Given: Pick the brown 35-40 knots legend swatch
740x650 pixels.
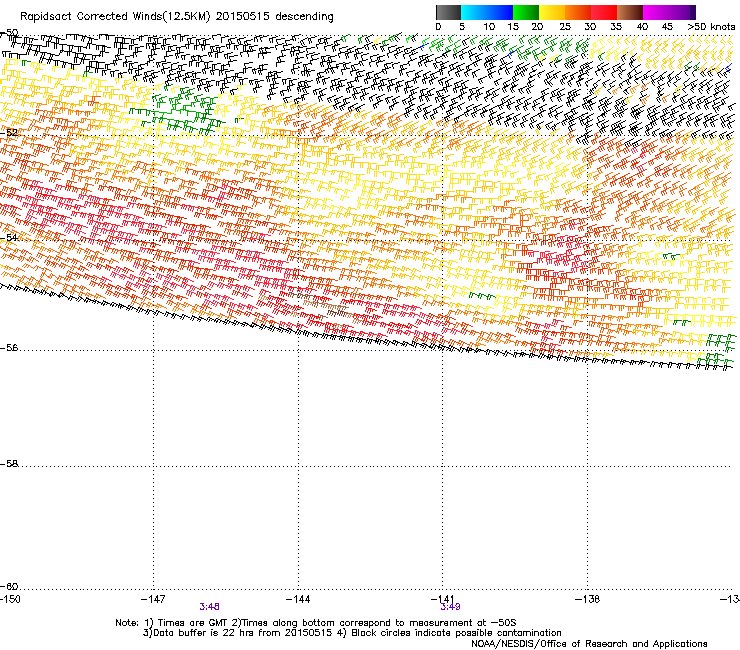Looking at the screenshot, I should [x=630, y=12].
